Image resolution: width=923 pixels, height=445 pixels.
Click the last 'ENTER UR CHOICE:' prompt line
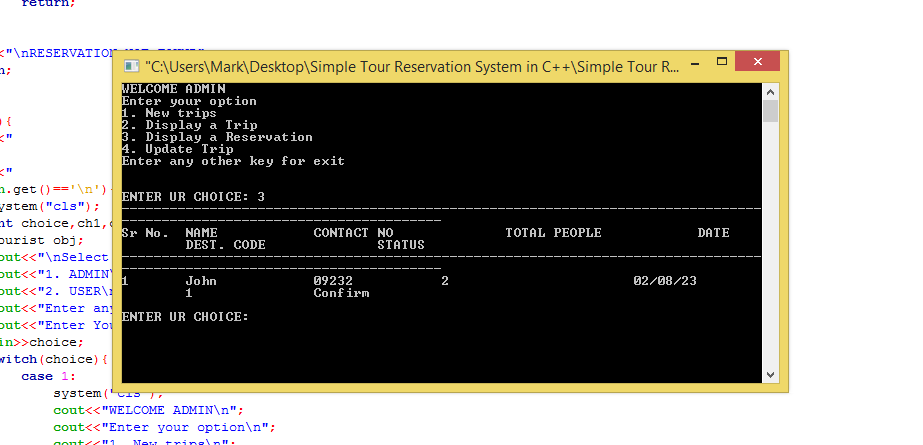[x=185, y=317]
